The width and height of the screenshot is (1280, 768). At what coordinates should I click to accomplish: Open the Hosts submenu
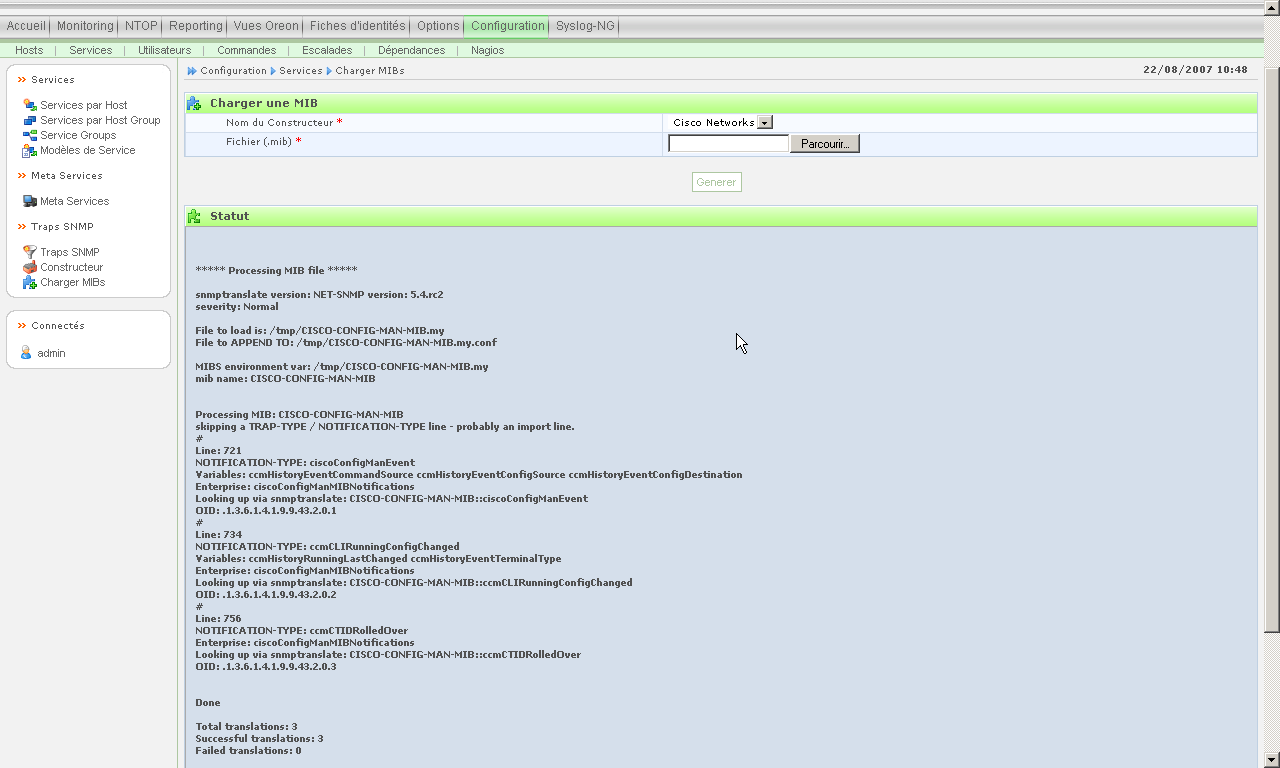pyautogui.click(x=29, y=50)
